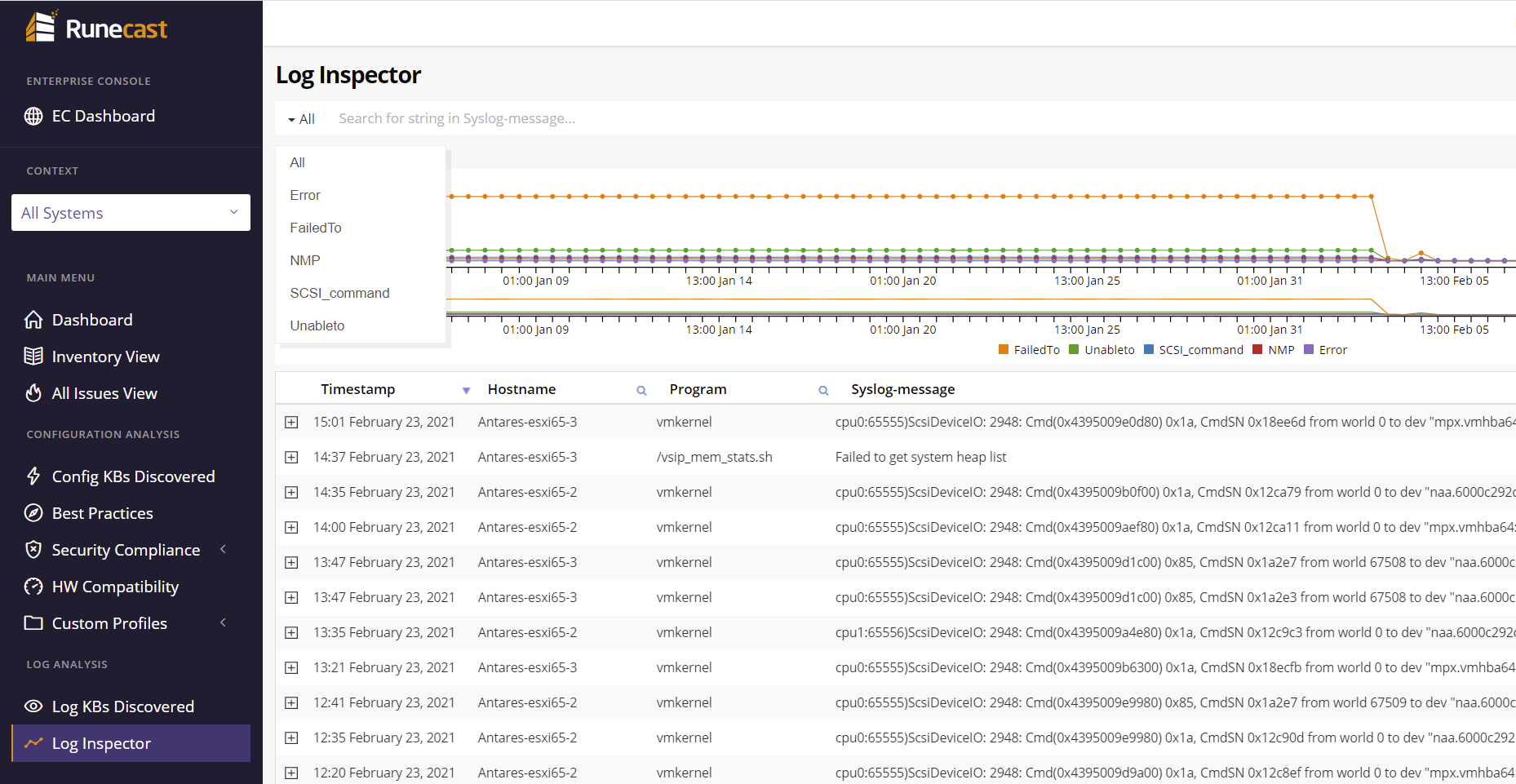Screen dimensions: 1516x784
Task: Select Error filter option
Action: pyautogui.click(x=361, y=195)
